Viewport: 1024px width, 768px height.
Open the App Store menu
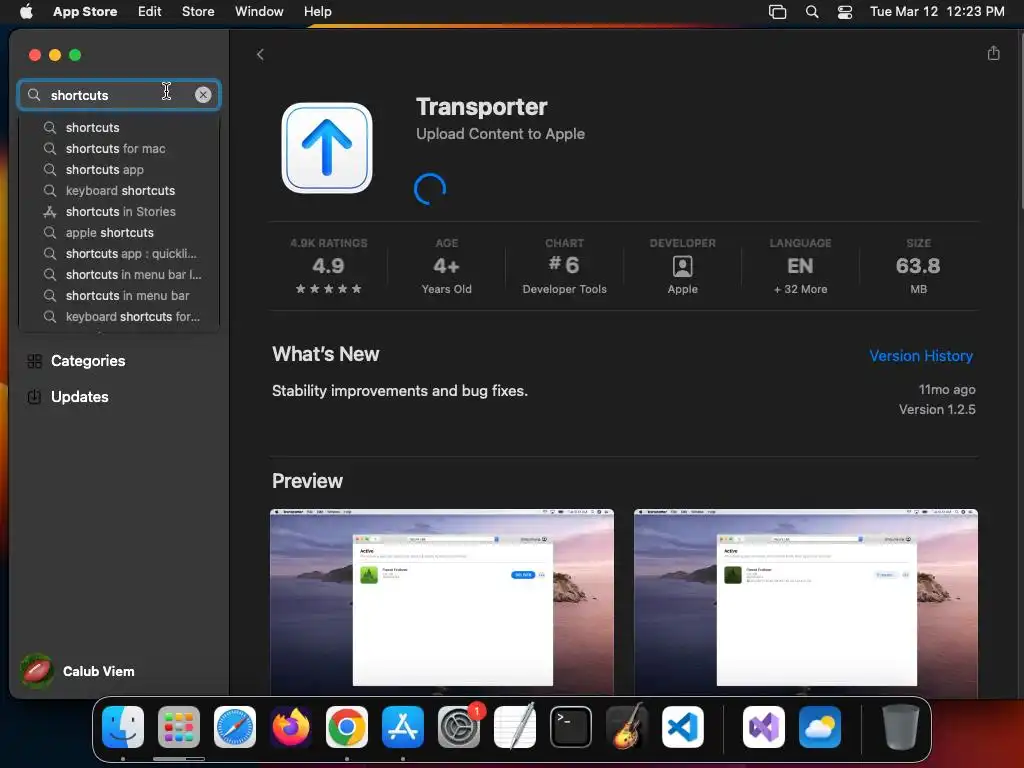pyautogui.click(x=85, y=11)
